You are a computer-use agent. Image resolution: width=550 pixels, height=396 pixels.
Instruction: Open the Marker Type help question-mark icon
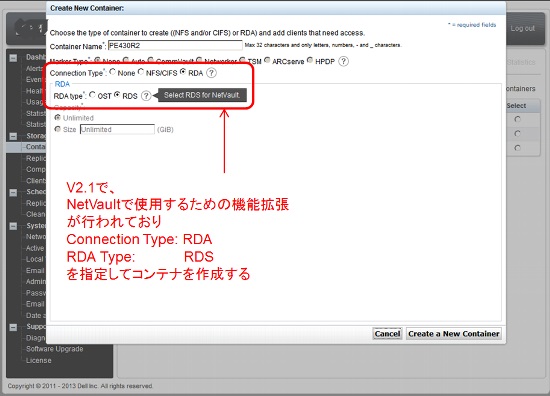[343, 61]
